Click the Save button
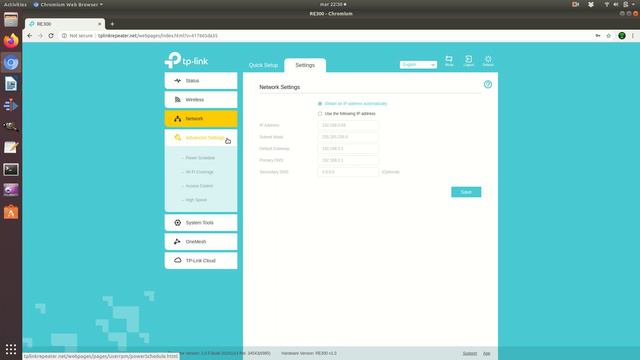Image resolution: width=640 pixels, height=360 pixels. (x=466, y=192)
